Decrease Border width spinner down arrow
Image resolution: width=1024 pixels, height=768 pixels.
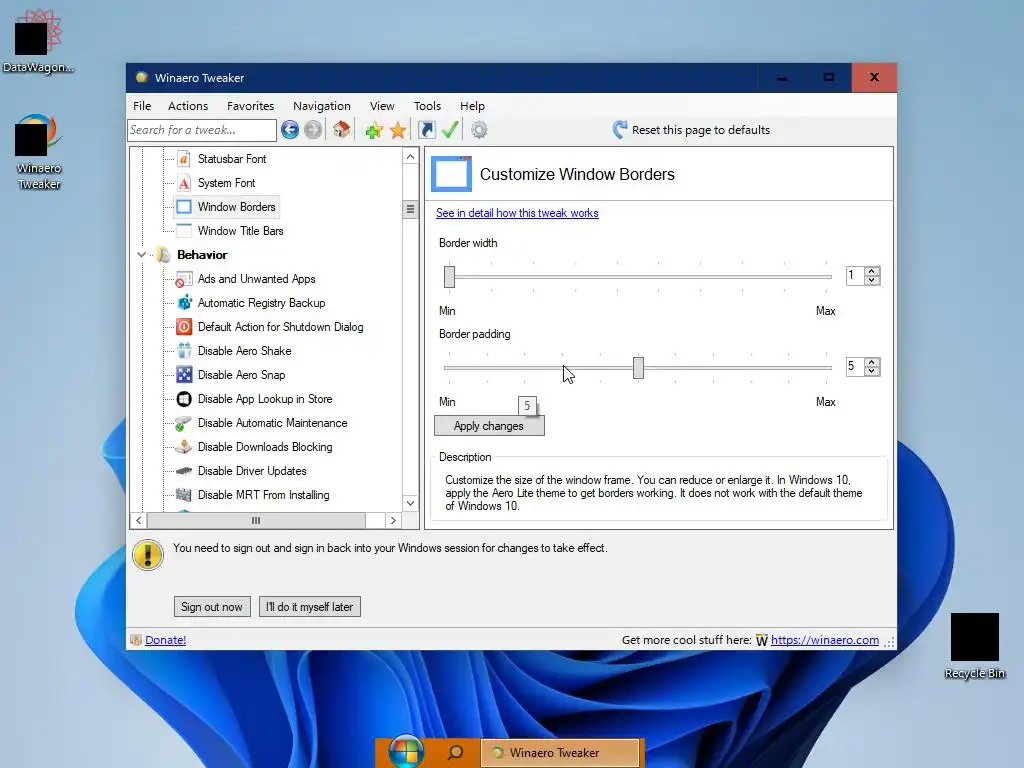[x=871, y=280]
